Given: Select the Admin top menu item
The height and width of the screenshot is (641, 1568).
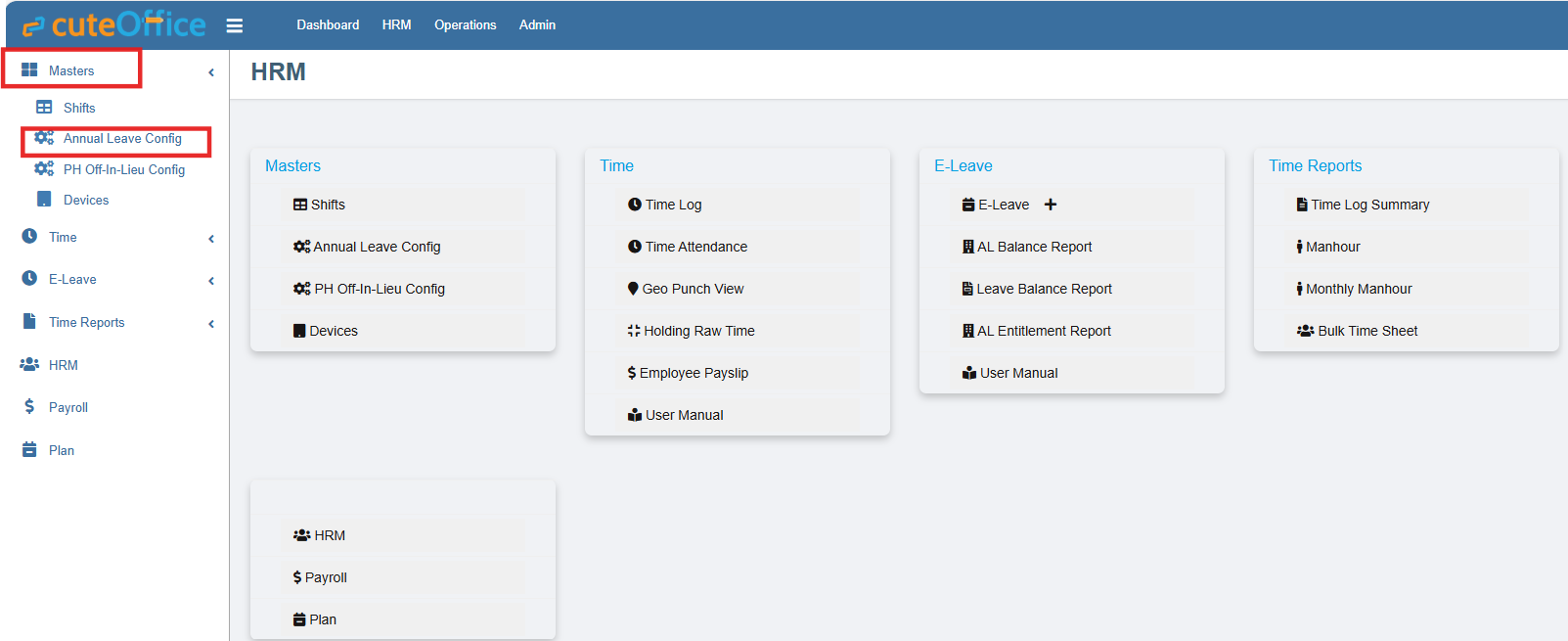Looking at the screenshot, I should (537, 24).
